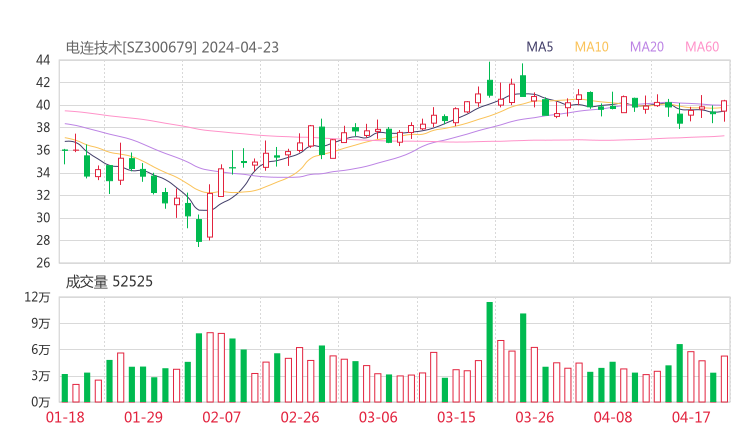The image size is (740, 440).
Task: Click the 9万 volume axis label
Action: (x=41, y=323)
